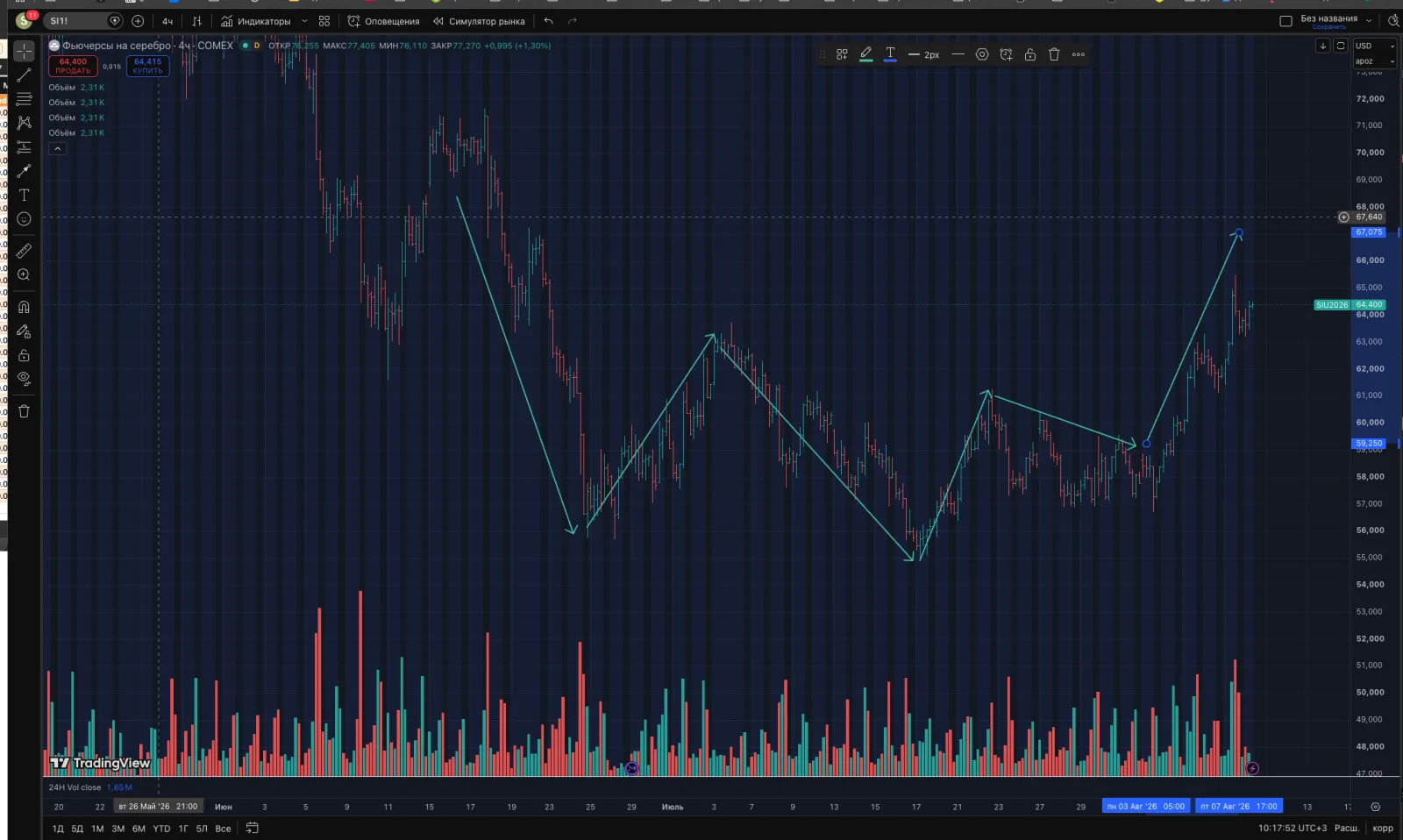Toggle lock all drawings in left toolbar

pos(24,355)
